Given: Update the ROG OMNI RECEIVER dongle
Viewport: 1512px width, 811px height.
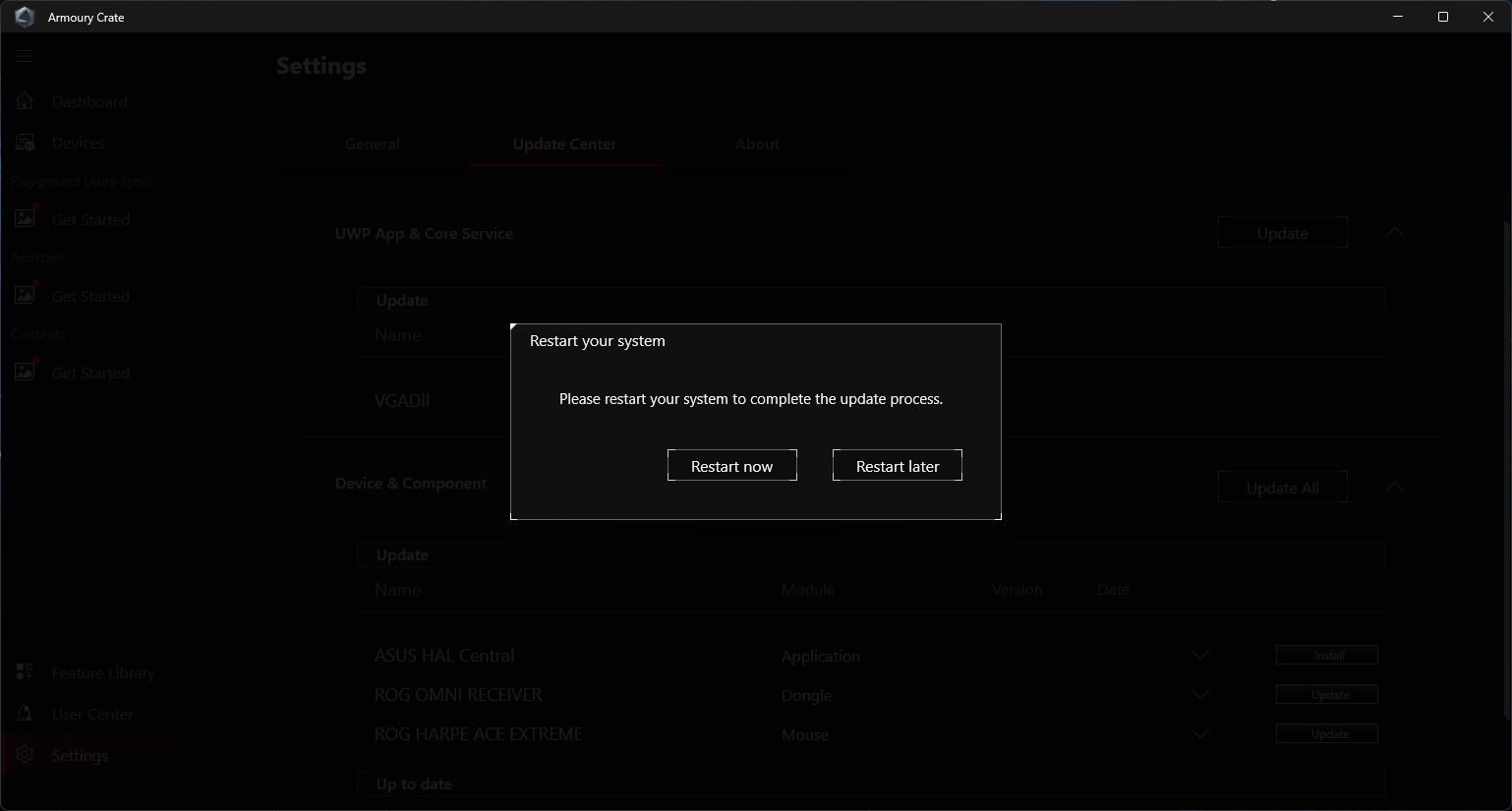Looking at the screenshot, I should click(x=1327, y=694).
